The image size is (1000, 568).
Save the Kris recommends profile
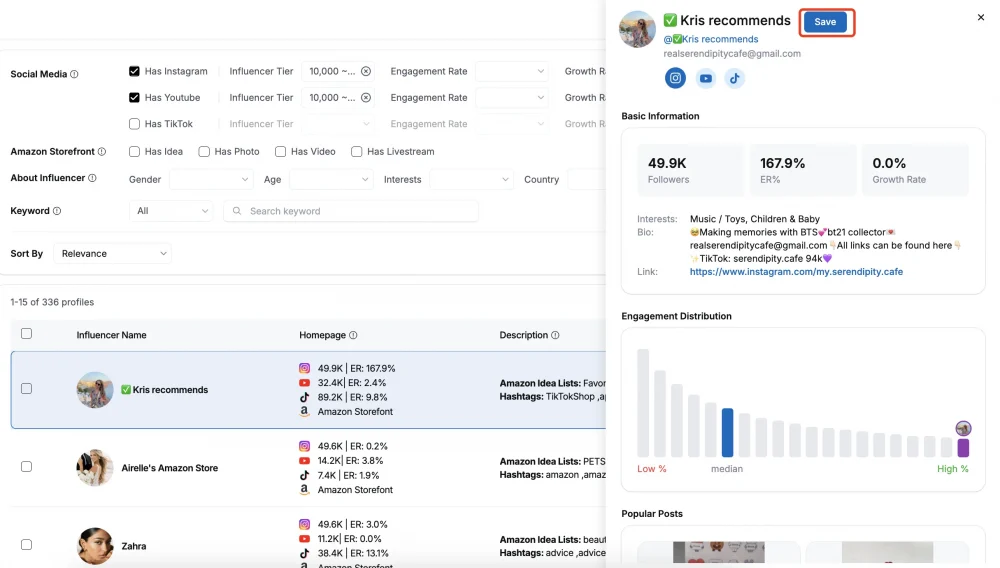(x=825, y=22)
